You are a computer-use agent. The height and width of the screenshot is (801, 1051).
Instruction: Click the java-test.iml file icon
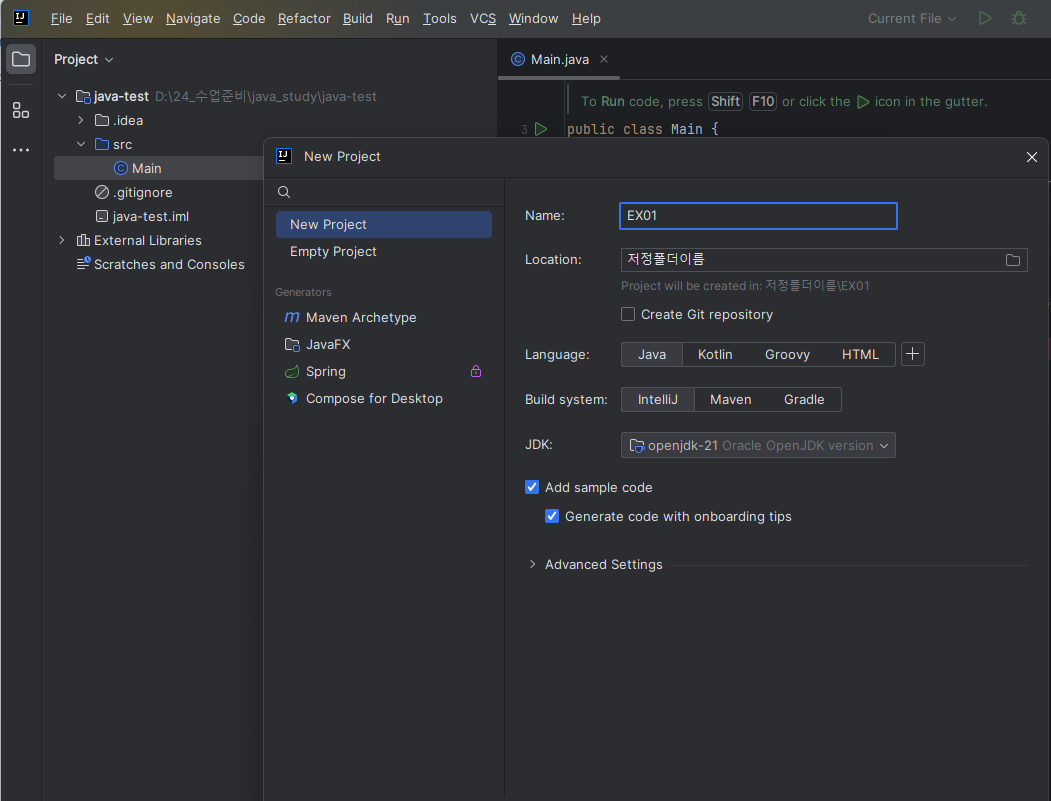tap(102, 217)
